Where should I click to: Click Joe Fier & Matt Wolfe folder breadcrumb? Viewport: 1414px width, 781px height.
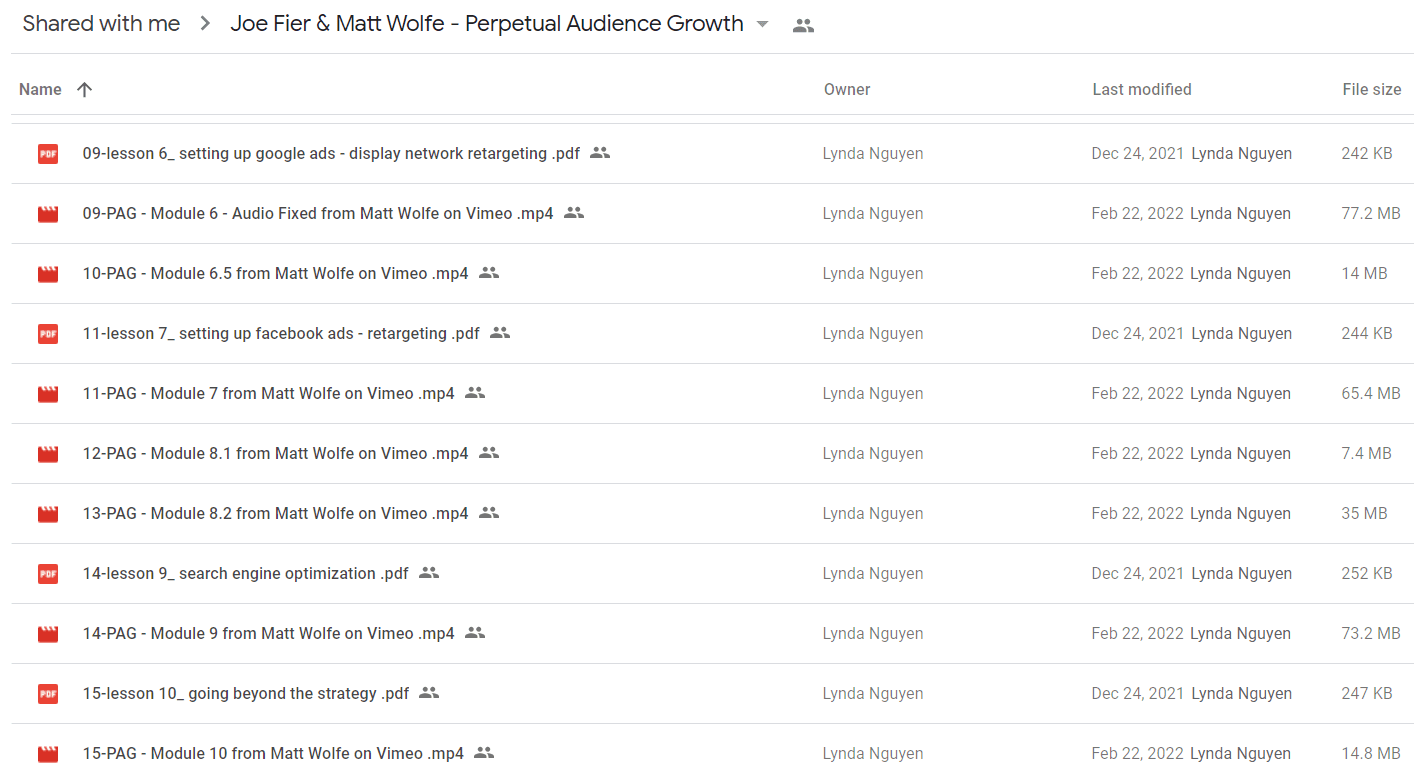pyautogui.click(x=487, y=24)
